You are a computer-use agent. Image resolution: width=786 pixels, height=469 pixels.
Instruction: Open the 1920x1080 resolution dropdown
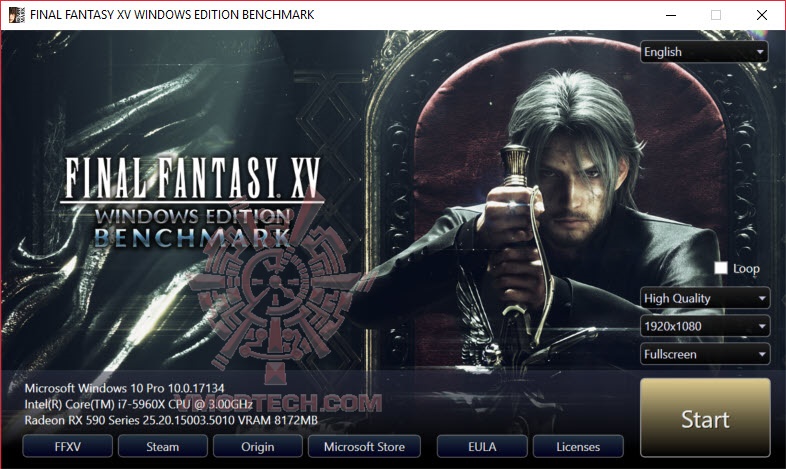click(x=705, y=326)
